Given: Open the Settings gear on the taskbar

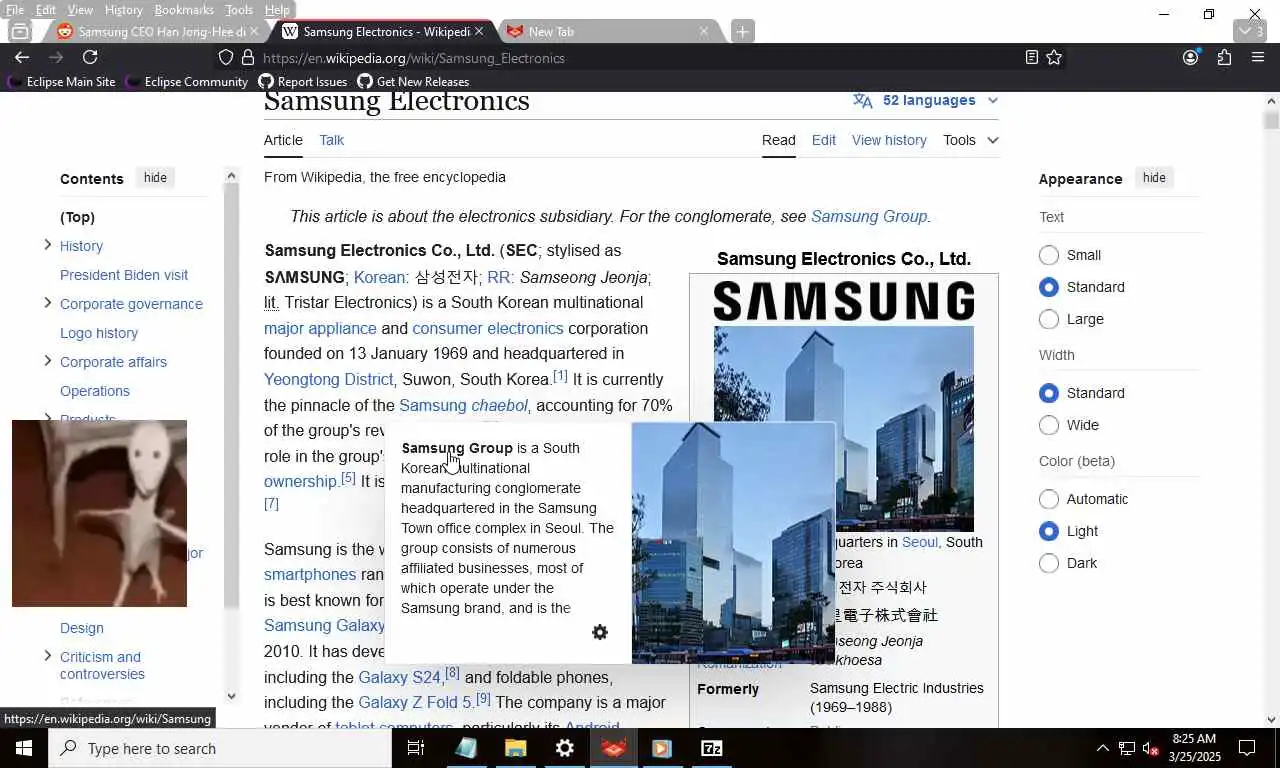Looking at the screenshot, I should (564, 748).
